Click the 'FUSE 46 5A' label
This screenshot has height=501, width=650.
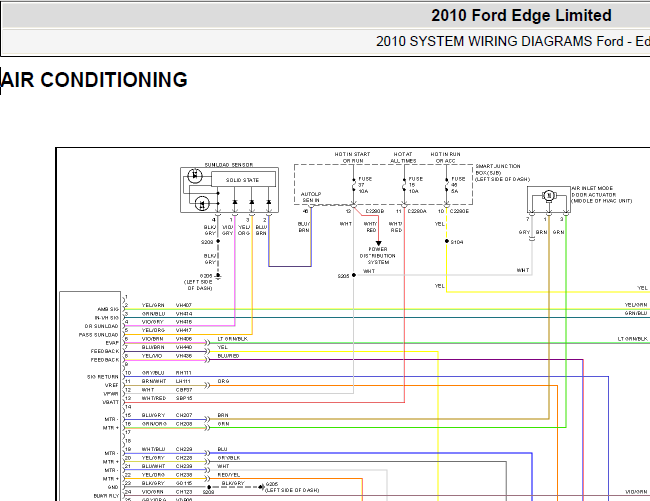(458, 185)
